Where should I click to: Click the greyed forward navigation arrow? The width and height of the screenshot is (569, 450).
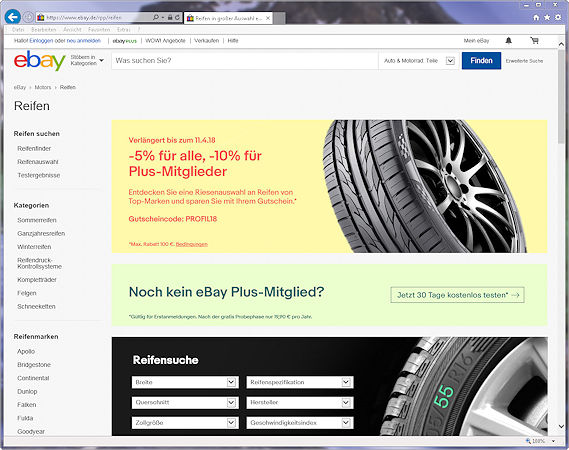coord(28,17)
